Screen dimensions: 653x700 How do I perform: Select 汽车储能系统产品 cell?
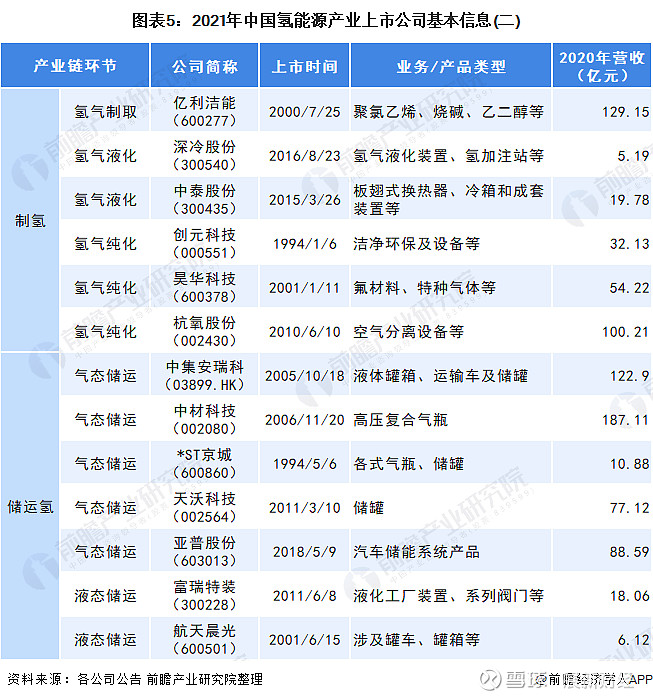point(451,551)
